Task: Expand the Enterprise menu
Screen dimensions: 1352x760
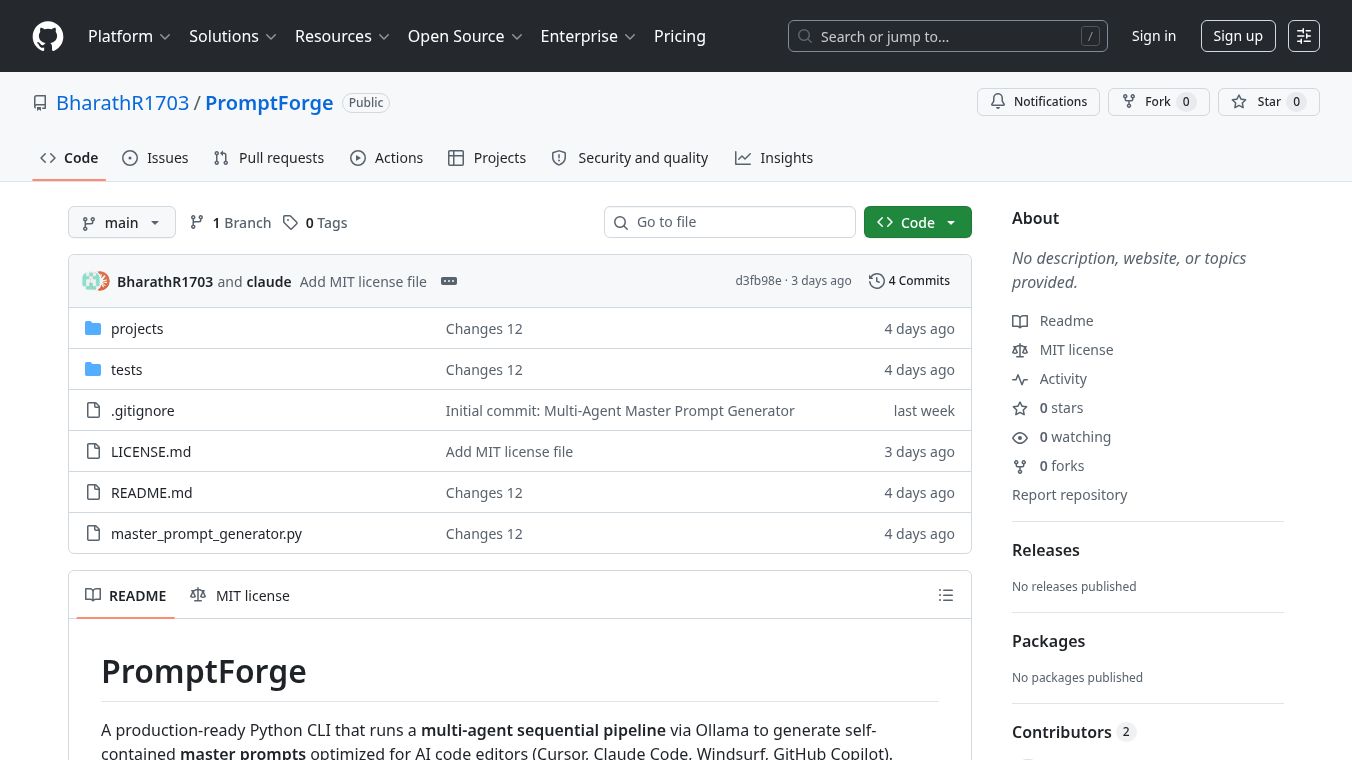Action: tap(588, 36)
